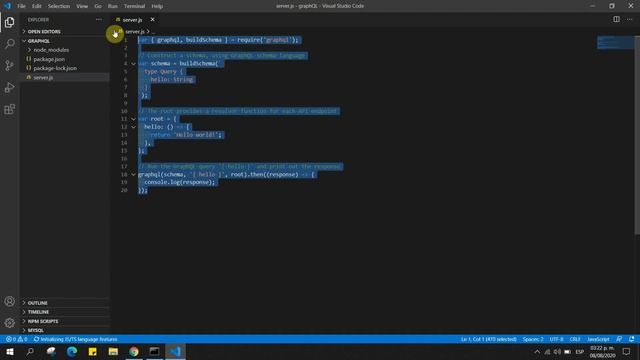Click Ln 1, Col 1 cursor position
This screenshot has width=640, height=360.
point(489,339)
